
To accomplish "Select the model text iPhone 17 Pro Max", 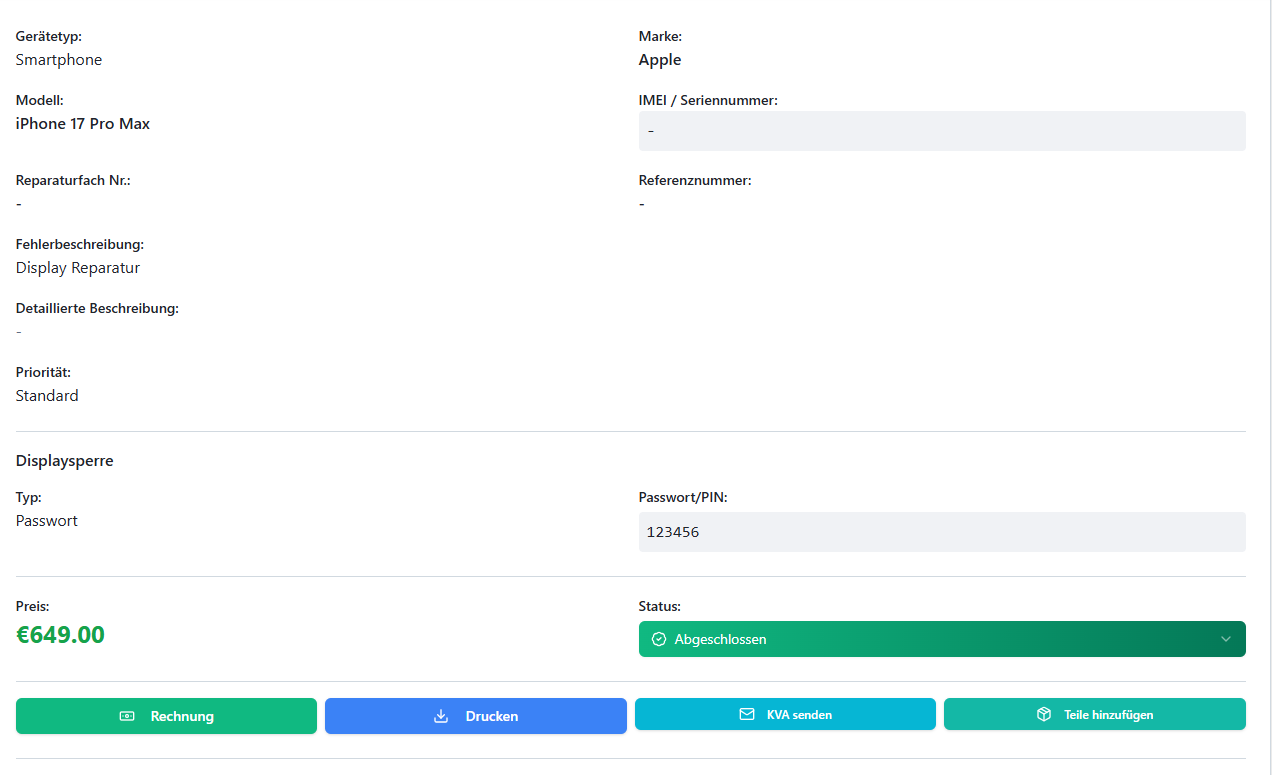I will coord(83,124).
